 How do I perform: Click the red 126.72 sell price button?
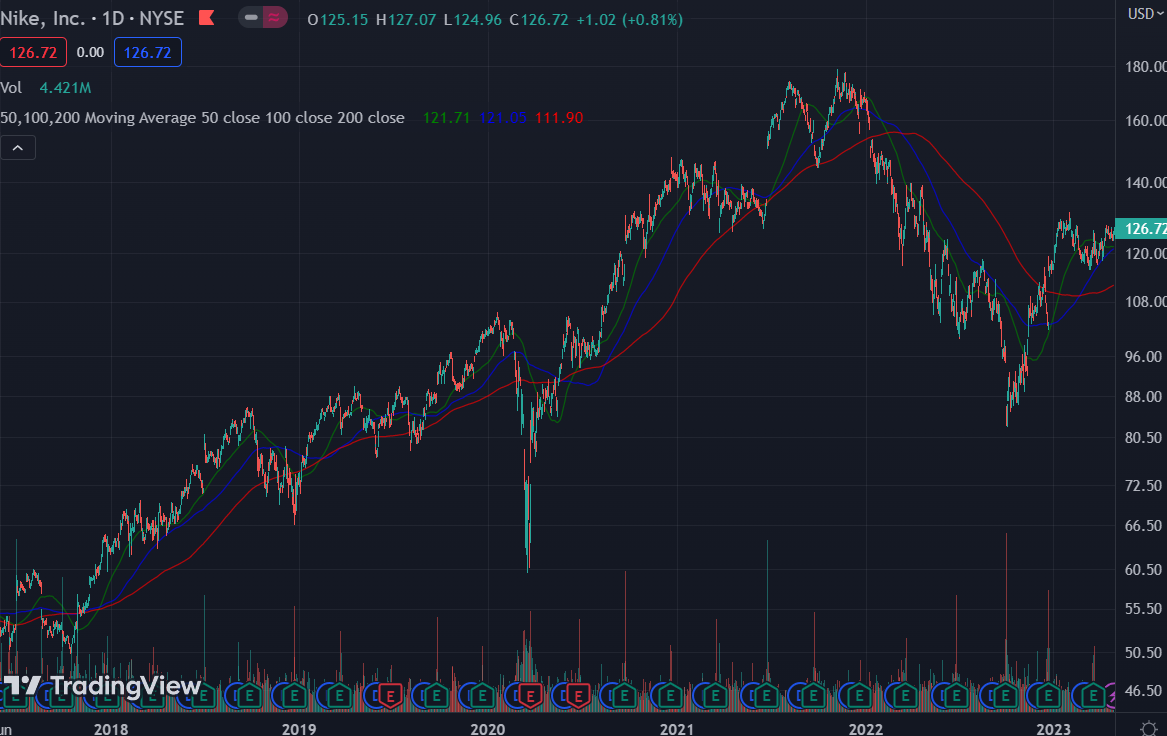[33, 53]
